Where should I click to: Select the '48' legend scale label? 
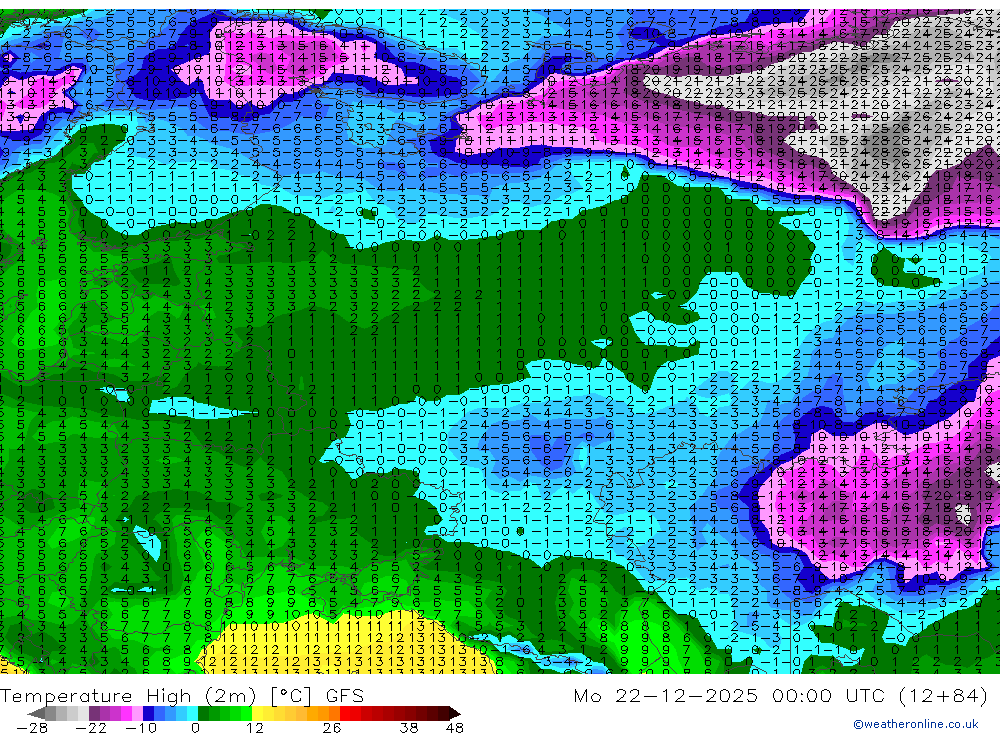454,728
